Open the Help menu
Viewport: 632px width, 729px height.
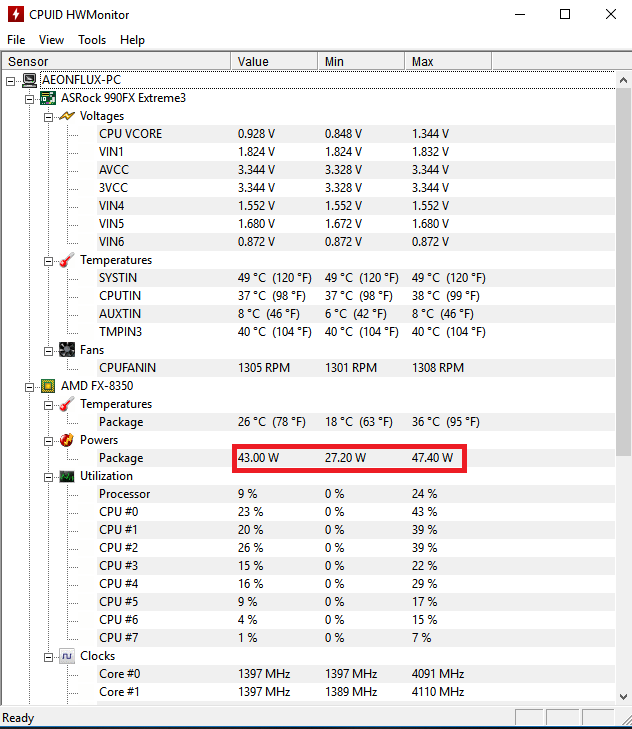coord(133,40)
